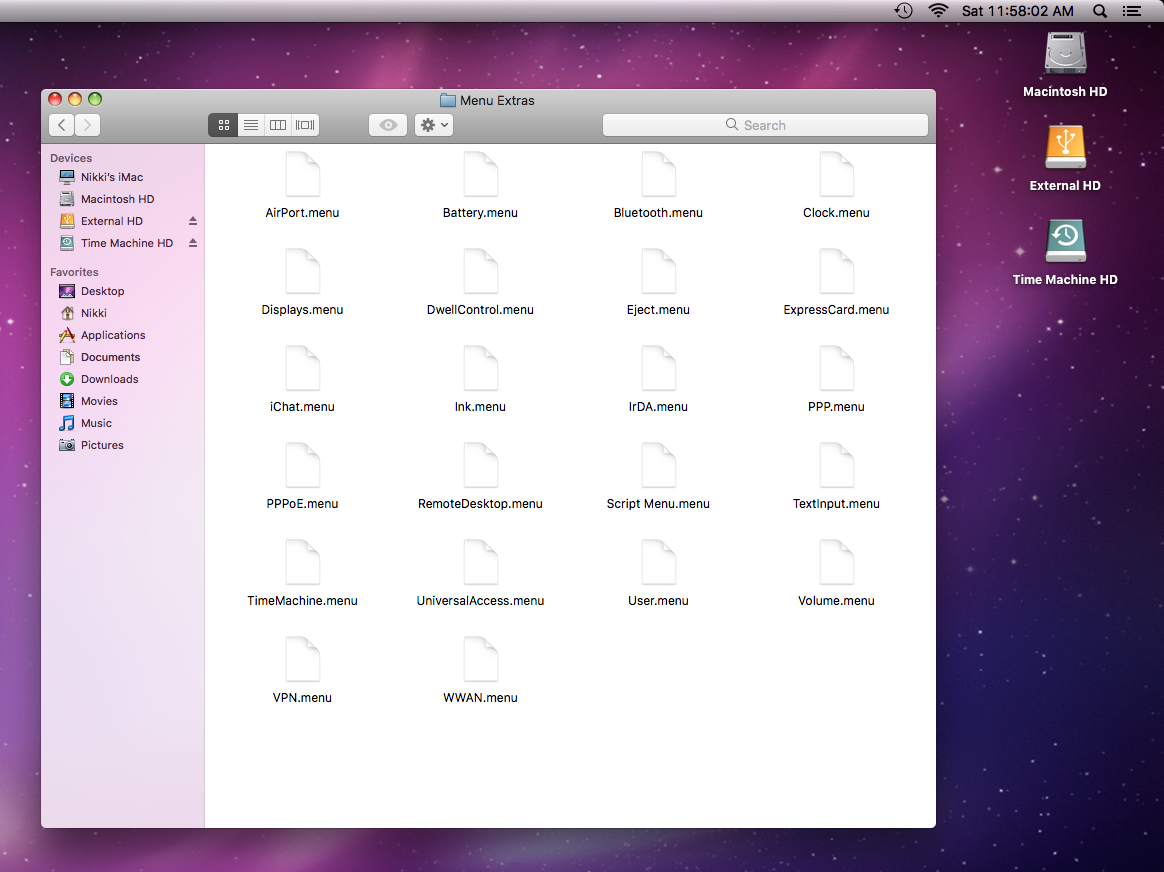
Task: Open the Time Machine menu bar icon
Action: 903,11
